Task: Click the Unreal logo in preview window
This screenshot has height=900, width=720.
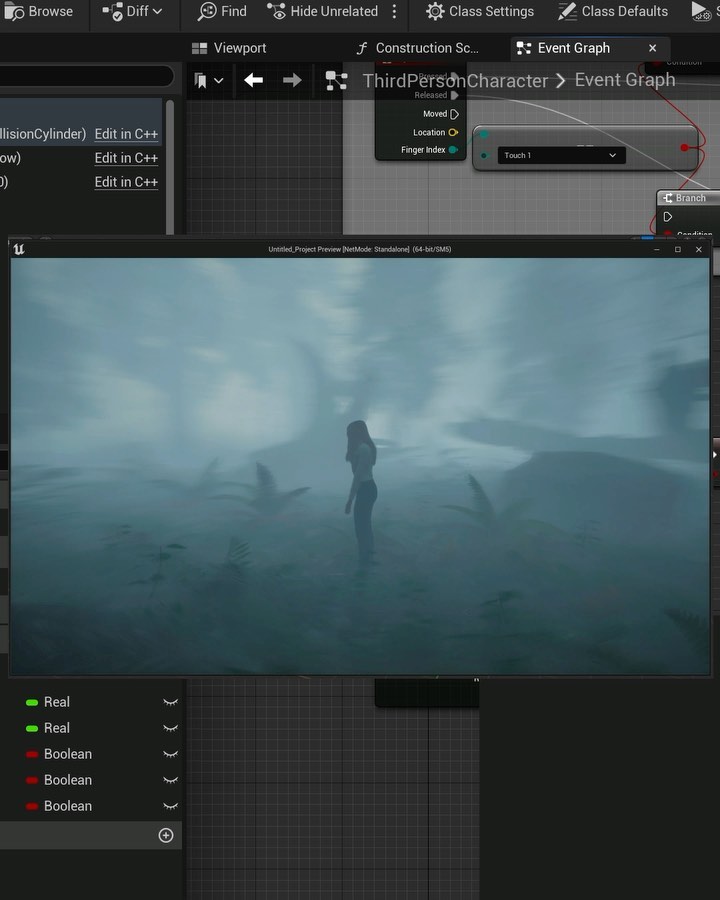Action: (x=19, y=249)
